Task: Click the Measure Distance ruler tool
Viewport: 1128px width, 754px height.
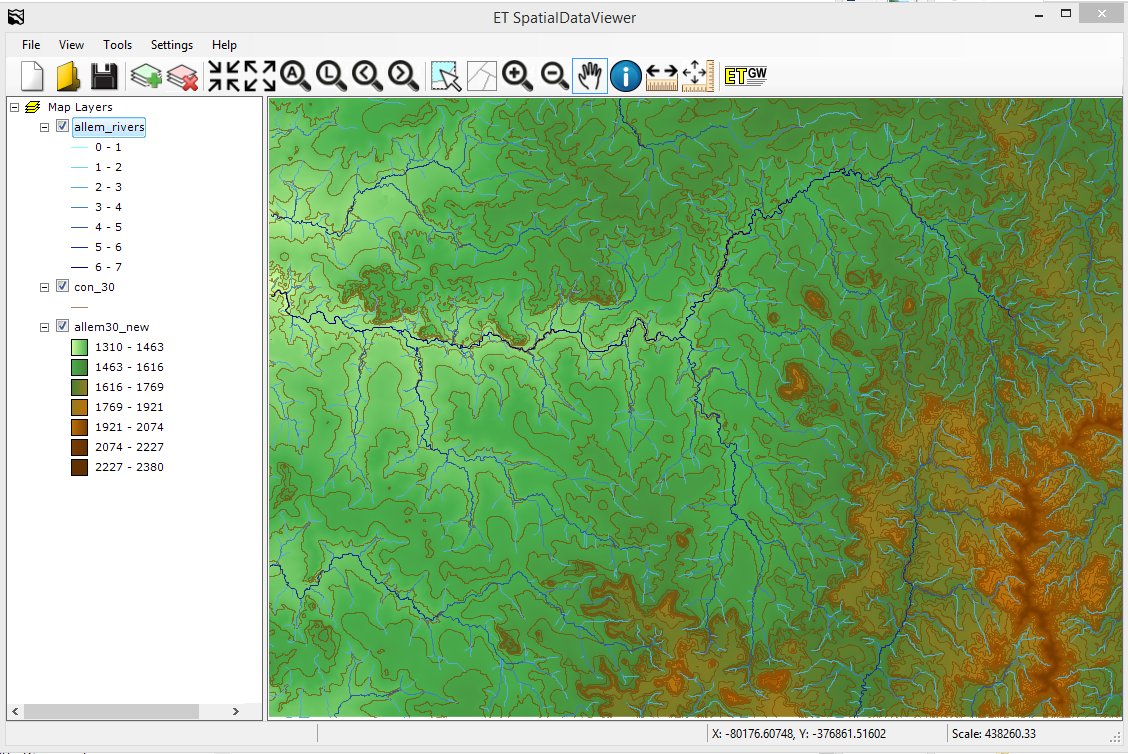Action: pos(661,75)
